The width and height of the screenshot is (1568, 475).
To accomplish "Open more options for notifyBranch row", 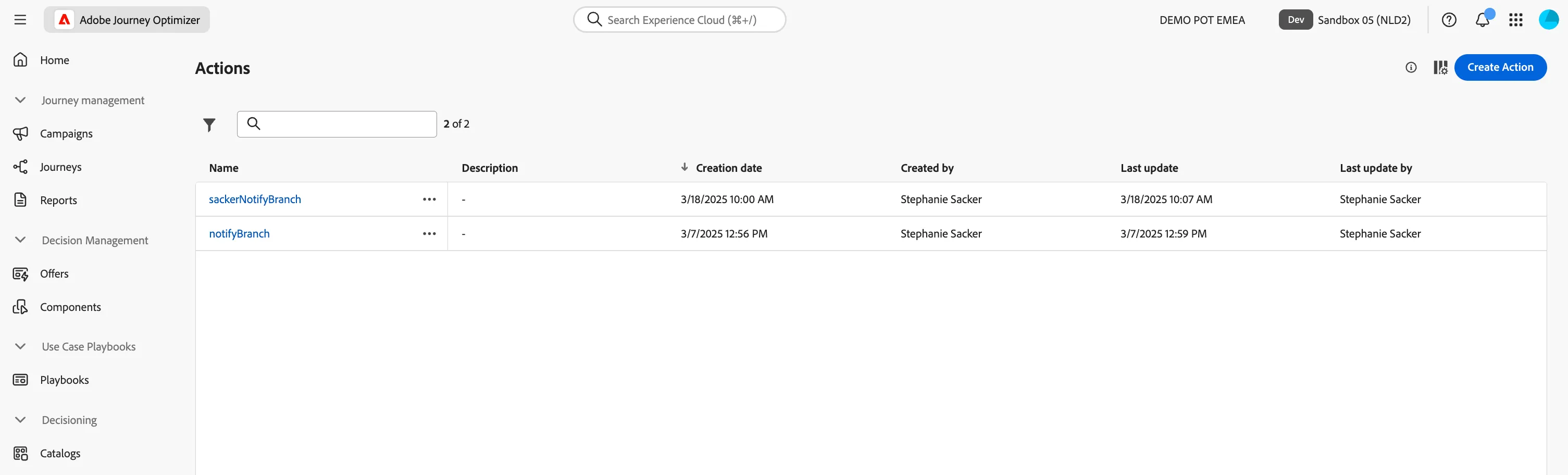I will (x=429, y=233).
